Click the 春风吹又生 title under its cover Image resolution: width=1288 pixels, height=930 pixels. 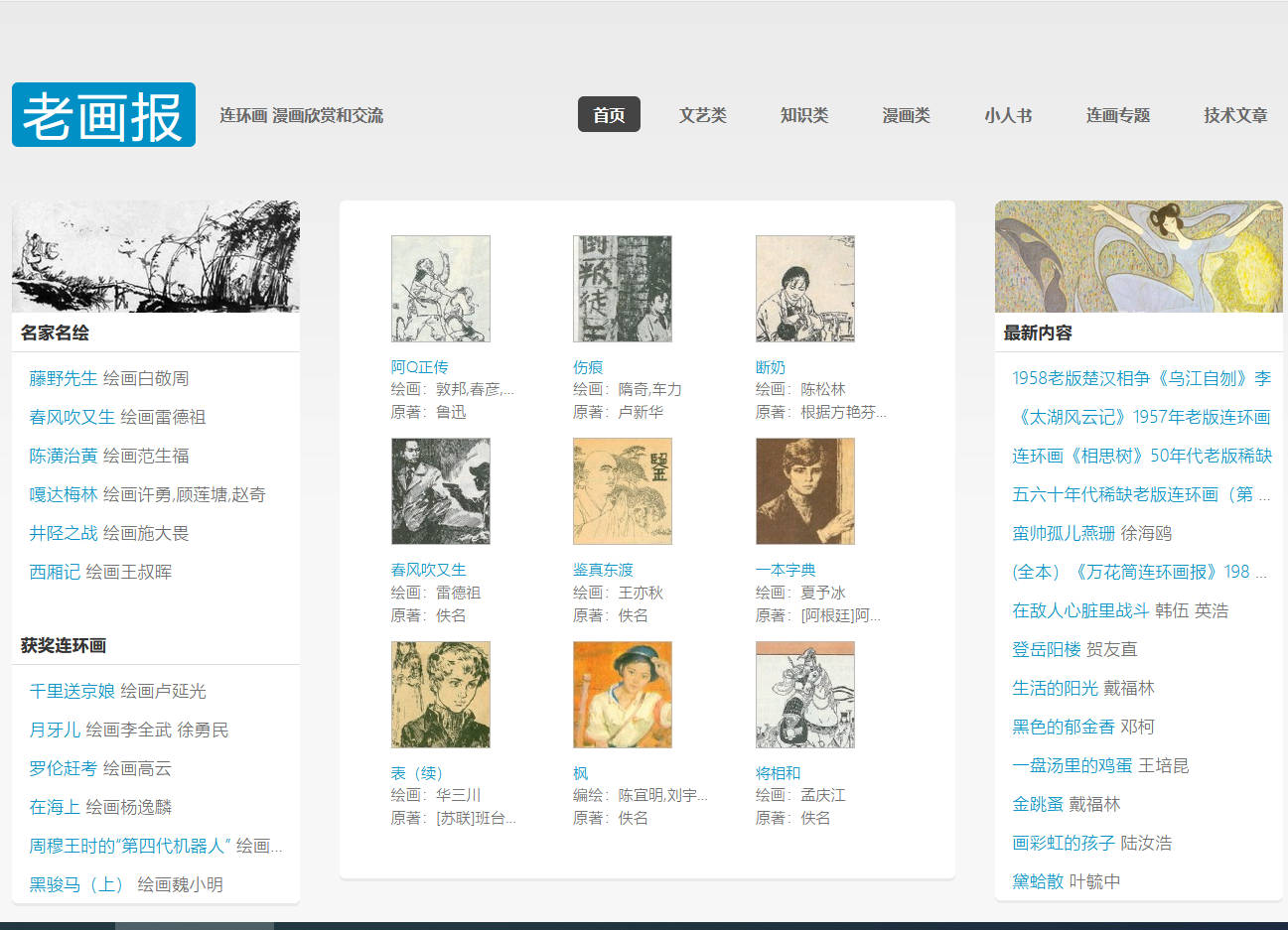point(428,570)
